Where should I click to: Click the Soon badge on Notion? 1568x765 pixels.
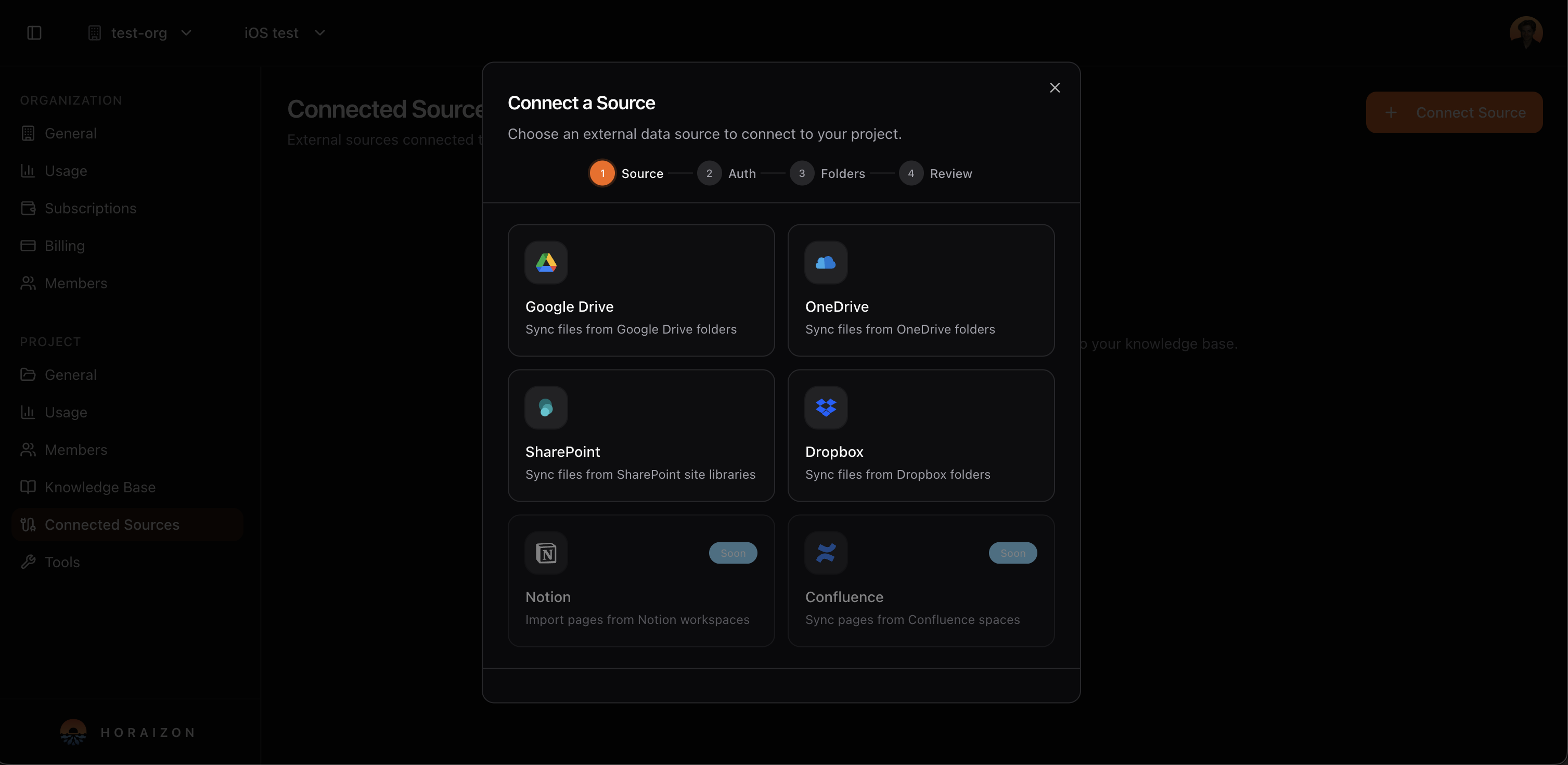(x=732, y=553)
